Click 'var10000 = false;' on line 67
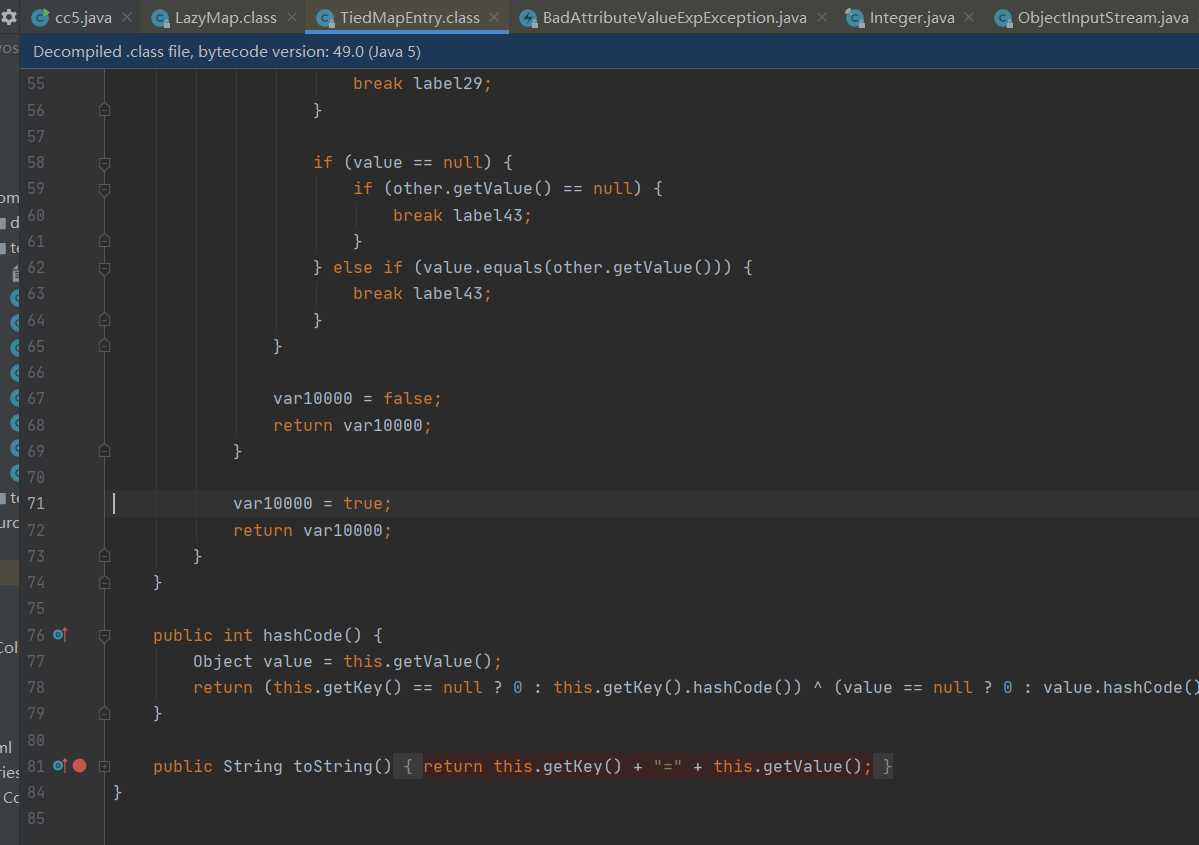 click(357, 398)
